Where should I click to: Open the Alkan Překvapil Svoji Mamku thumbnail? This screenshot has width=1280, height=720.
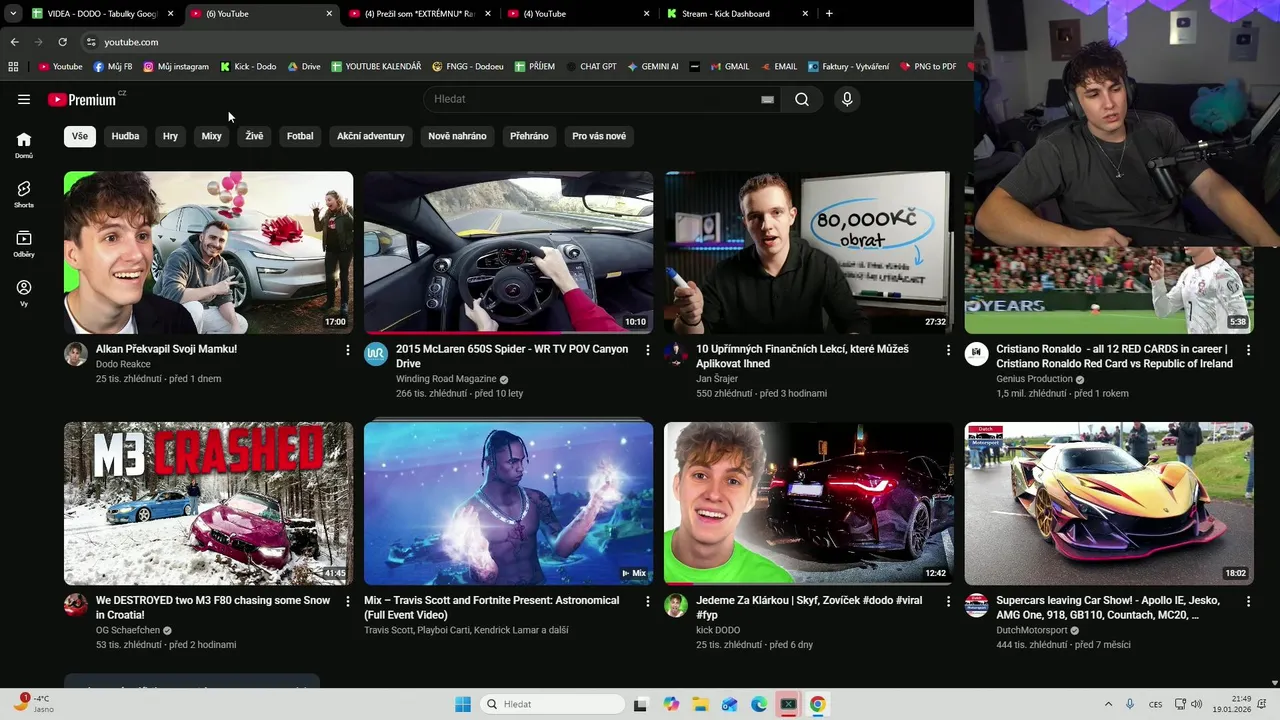click(x=208, y=252)
